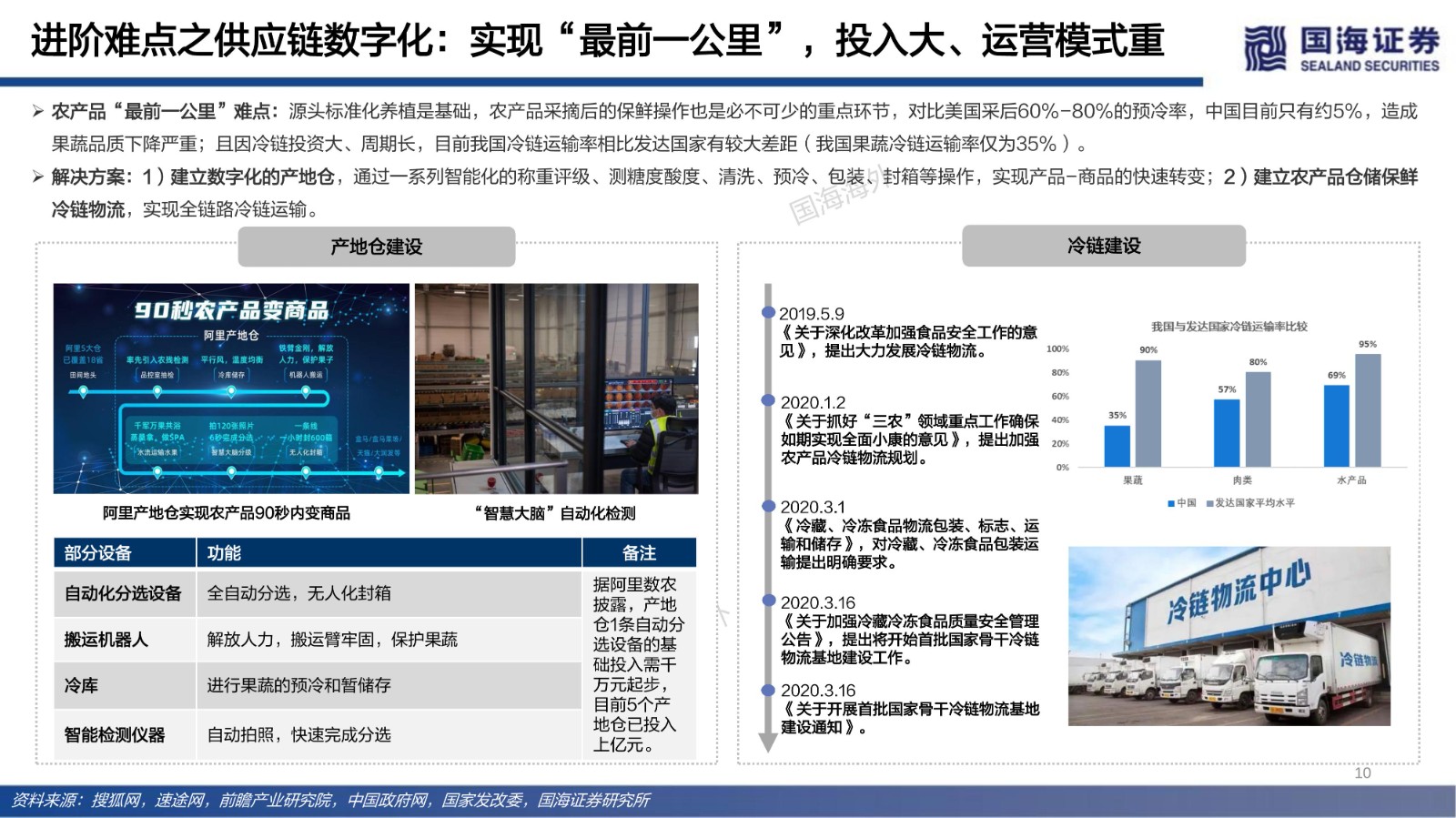
Task: Select the 全自动分选，无人化封箱 cell
Action: (x=389, y=593)
